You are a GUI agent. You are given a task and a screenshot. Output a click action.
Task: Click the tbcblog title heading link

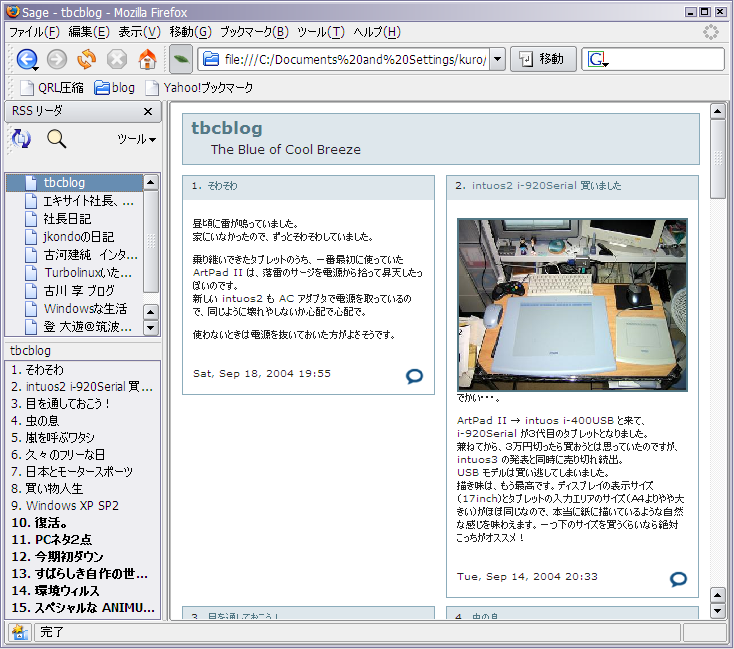click(x=227, y=128)
